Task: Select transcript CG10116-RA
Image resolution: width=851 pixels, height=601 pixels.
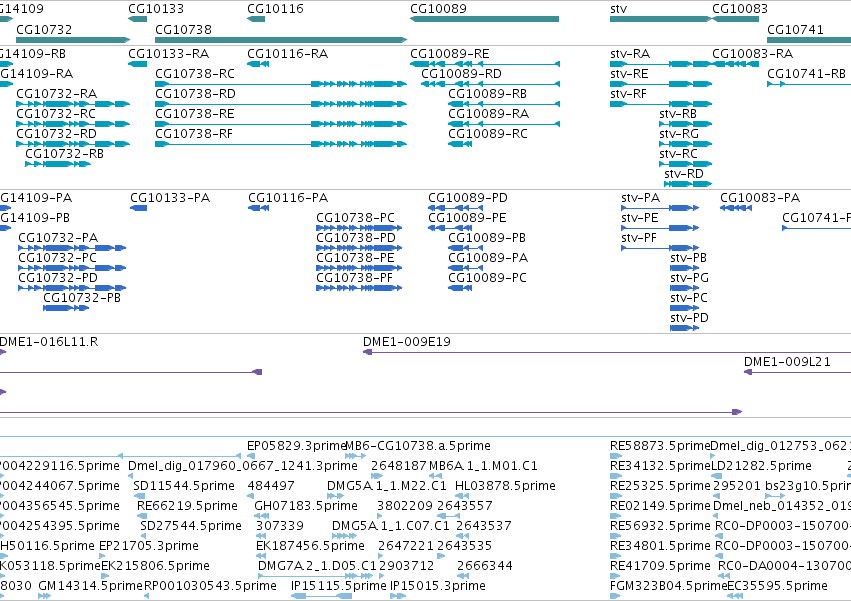Action: [x=258, y=64]
